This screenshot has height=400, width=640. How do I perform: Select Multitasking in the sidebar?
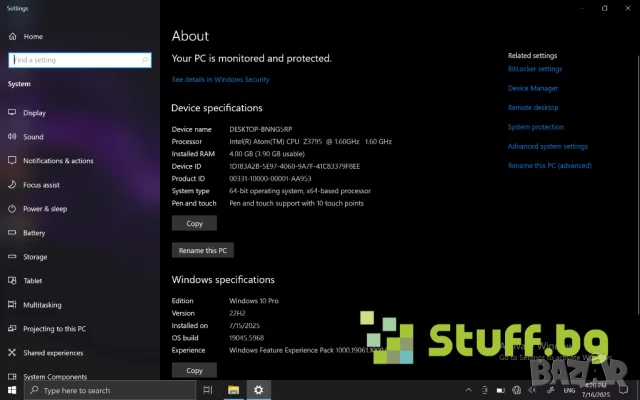click(x=42, y=305)
